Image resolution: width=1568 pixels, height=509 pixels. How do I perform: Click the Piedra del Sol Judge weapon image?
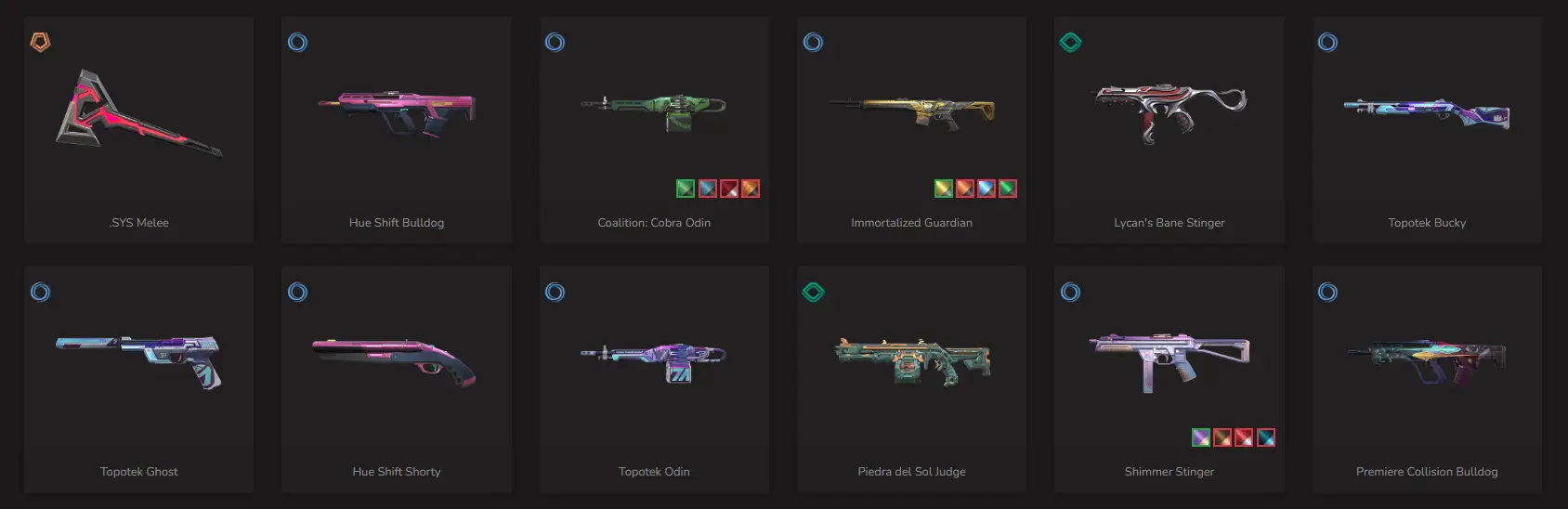pos(912,362)
